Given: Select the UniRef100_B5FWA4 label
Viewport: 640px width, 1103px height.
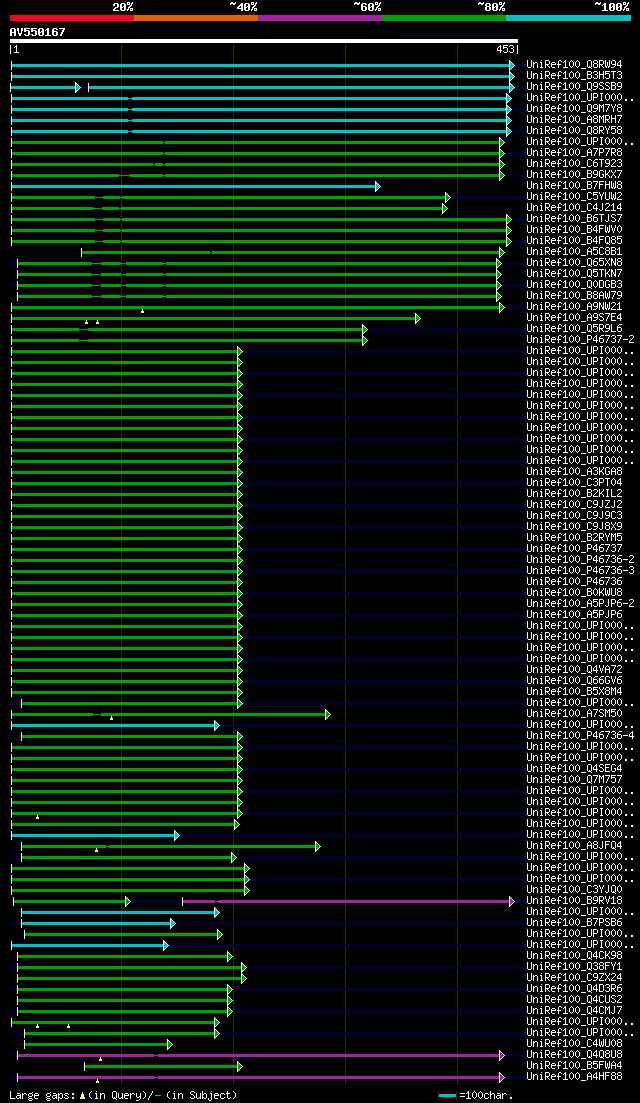Looking at the screenshot, I should point(574,1067).
